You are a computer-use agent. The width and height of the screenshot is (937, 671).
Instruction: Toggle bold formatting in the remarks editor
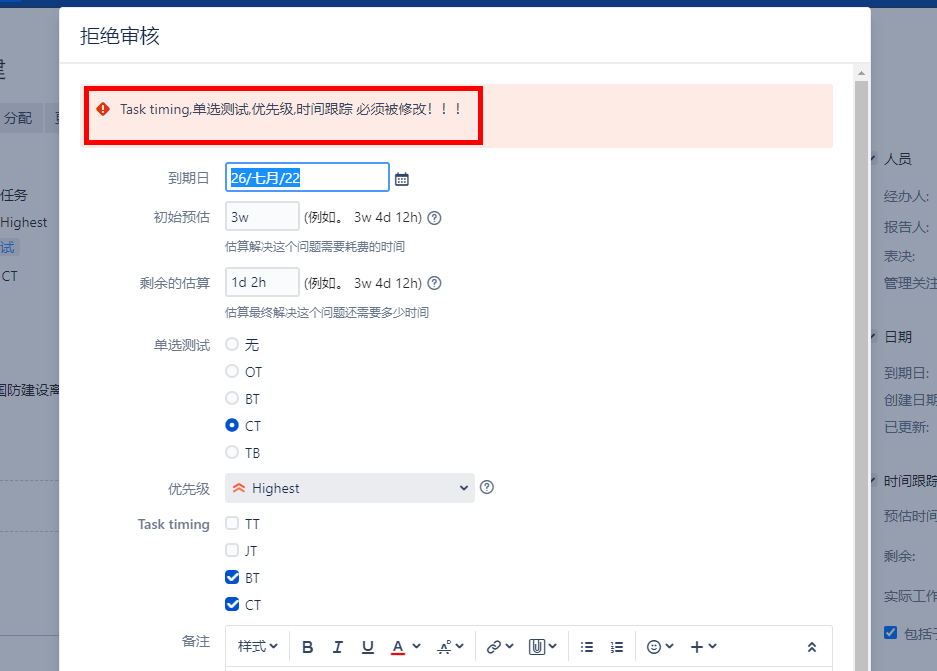[x=308, y=647]
